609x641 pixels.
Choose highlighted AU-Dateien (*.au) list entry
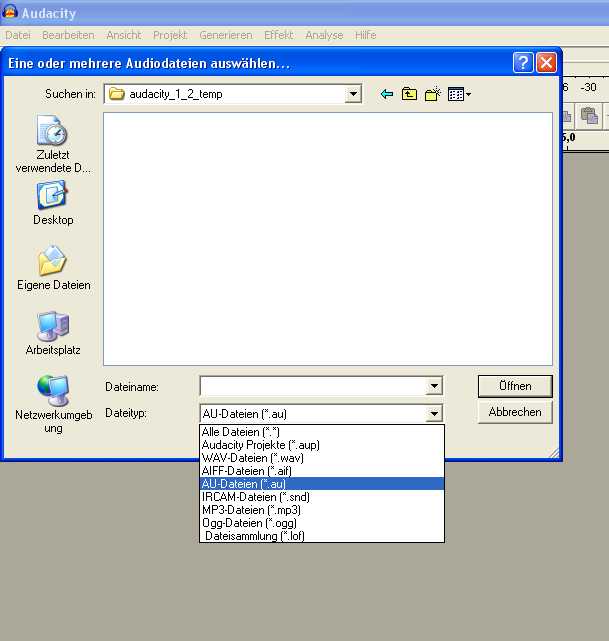point(322,484)
